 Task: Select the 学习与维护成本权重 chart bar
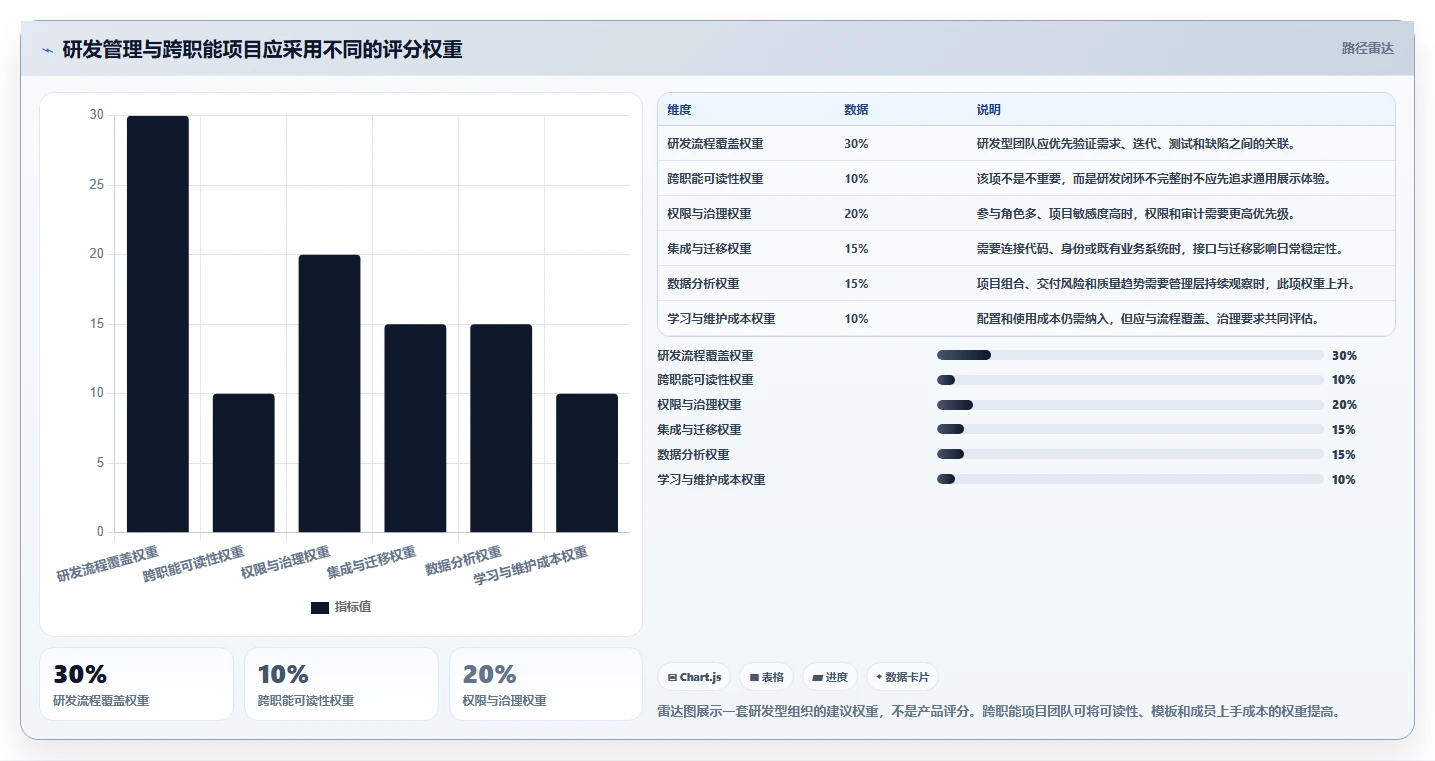(x=588, y=463)
